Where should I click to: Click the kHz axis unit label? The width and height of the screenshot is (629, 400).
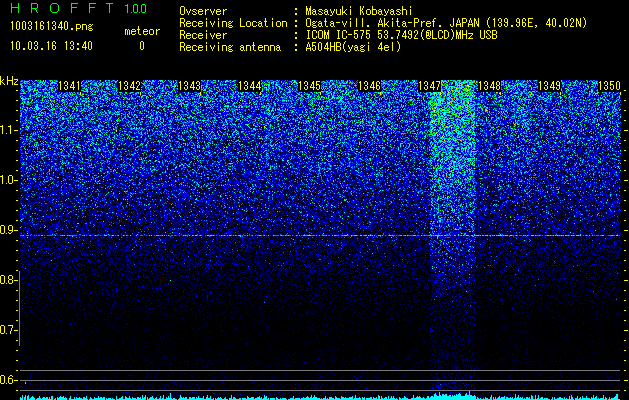point(9,81)
